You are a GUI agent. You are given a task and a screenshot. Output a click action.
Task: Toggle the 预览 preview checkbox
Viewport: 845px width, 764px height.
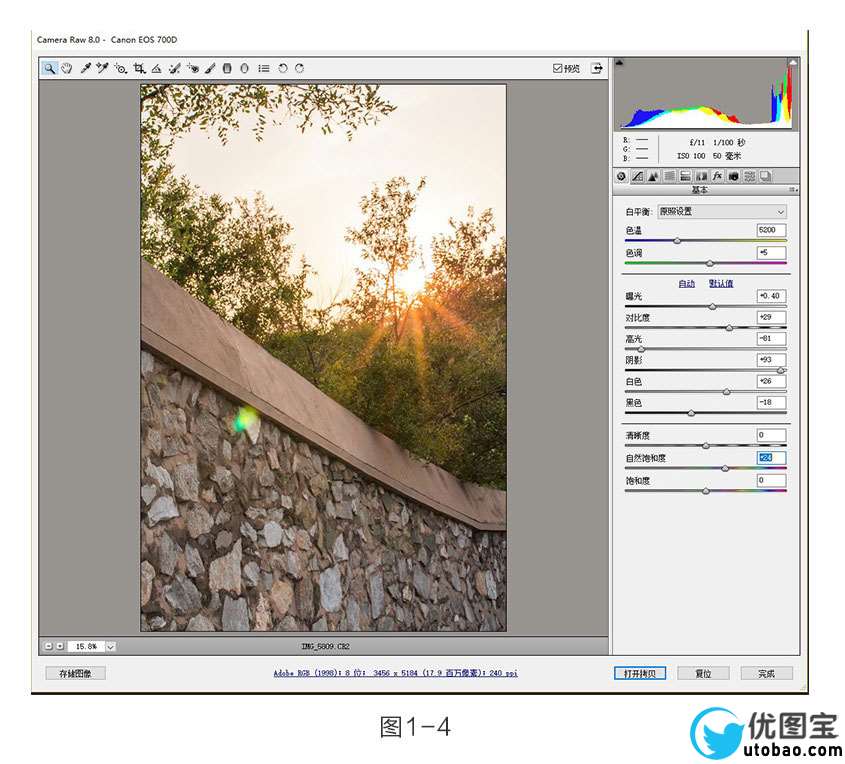click(x=558, y=69)
